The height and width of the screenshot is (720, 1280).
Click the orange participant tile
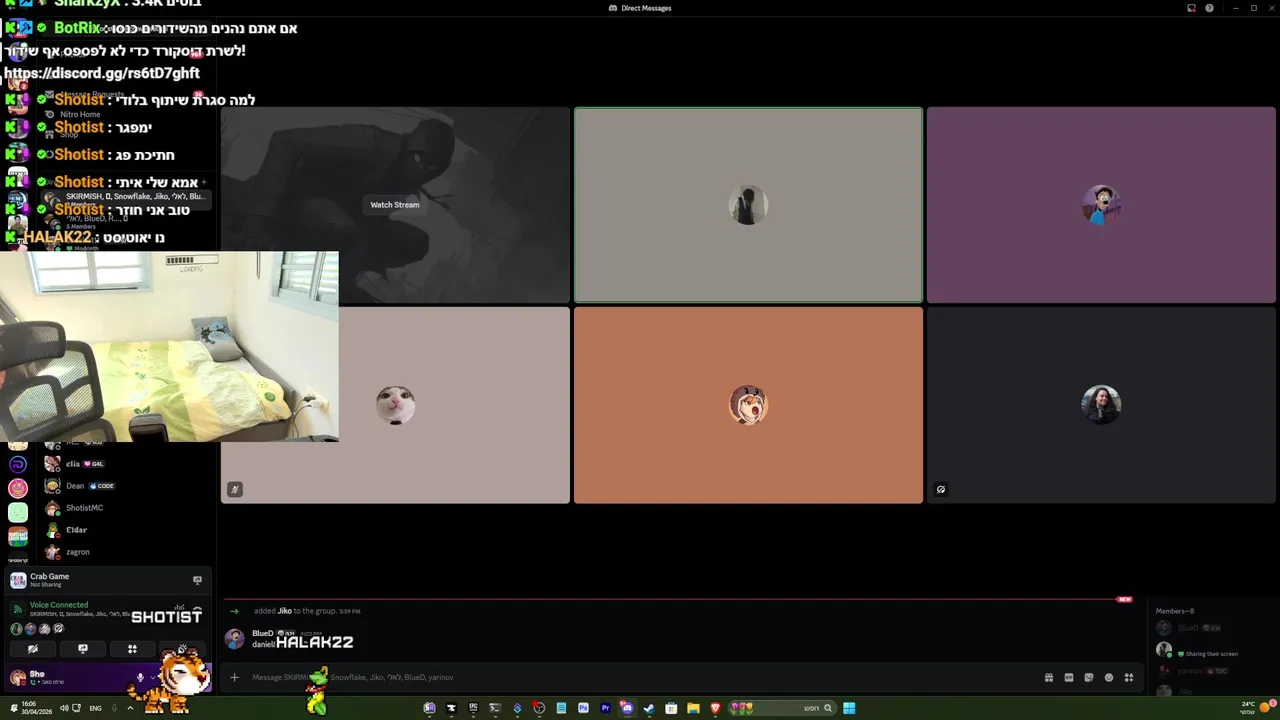[748, 405]
